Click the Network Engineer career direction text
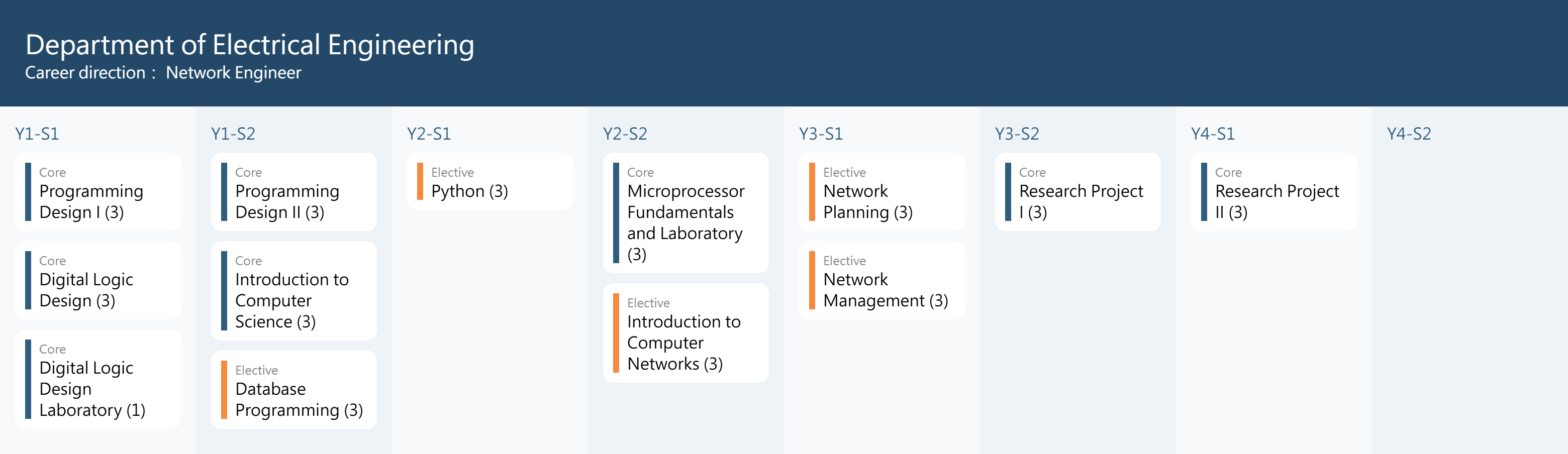Image resolution: width=1568 pixels, height=454 pixels. click(x=233, y=73)
